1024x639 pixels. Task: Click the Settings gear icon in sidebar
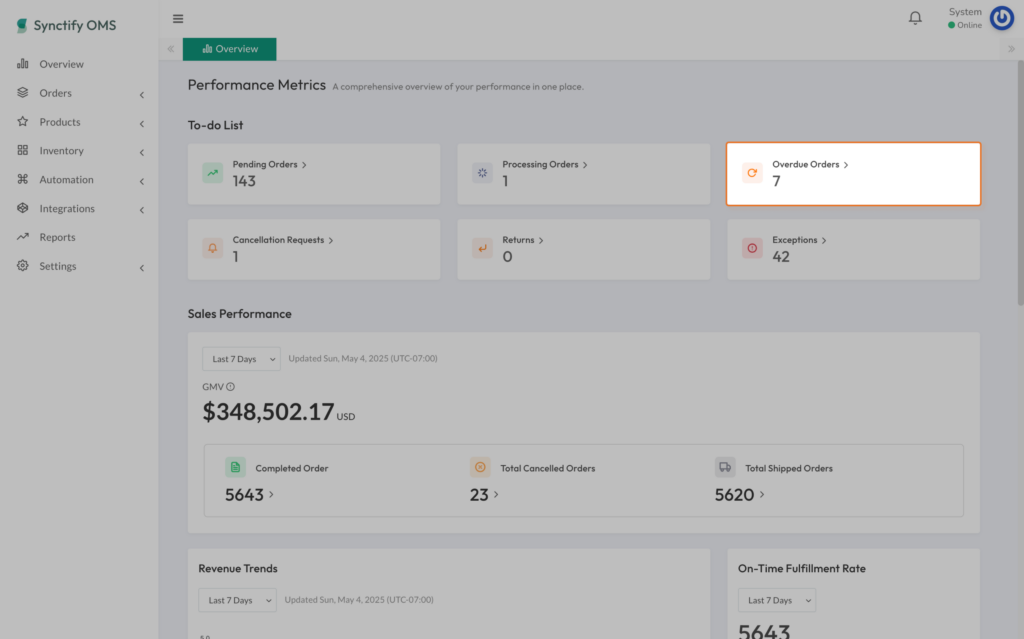pos(23,265)
